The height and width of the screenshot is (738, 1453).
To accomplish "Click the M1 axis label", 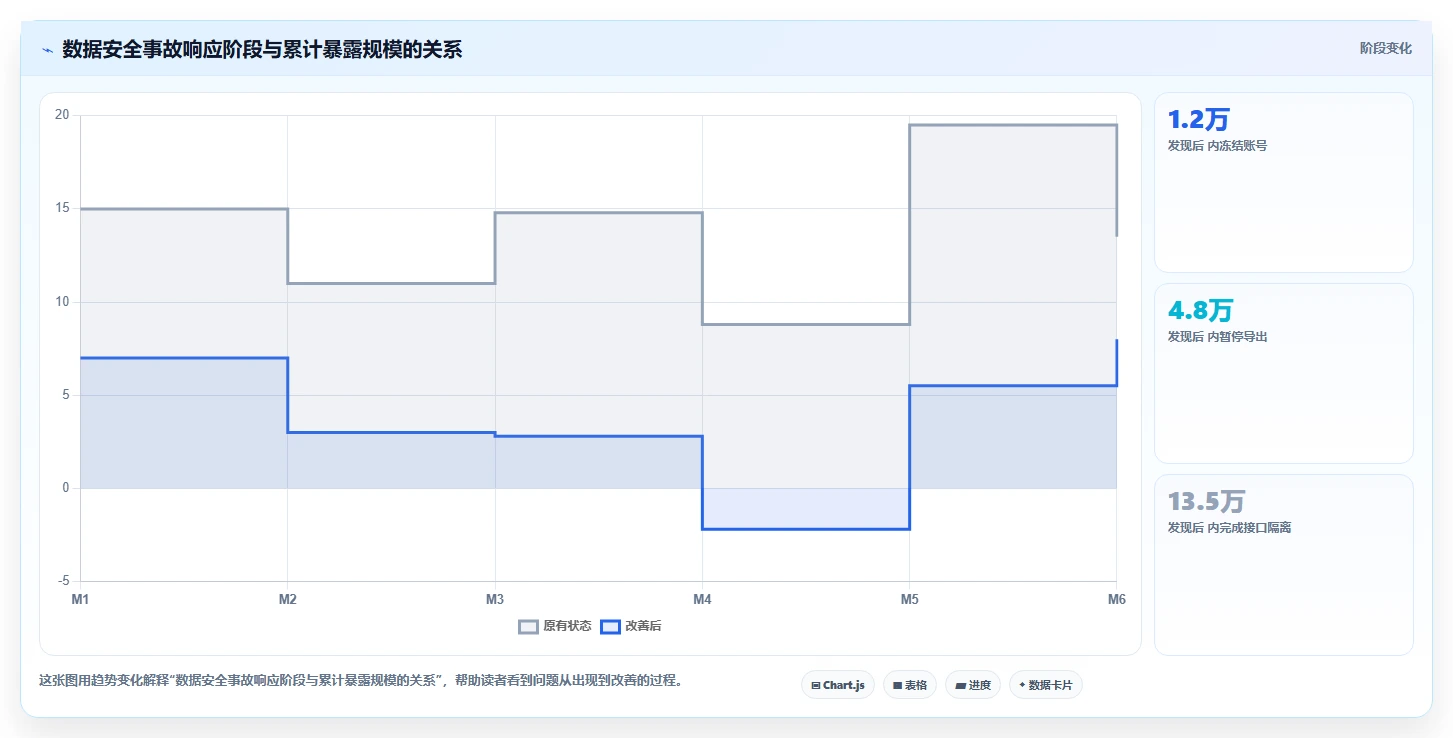I will (80, 600).
